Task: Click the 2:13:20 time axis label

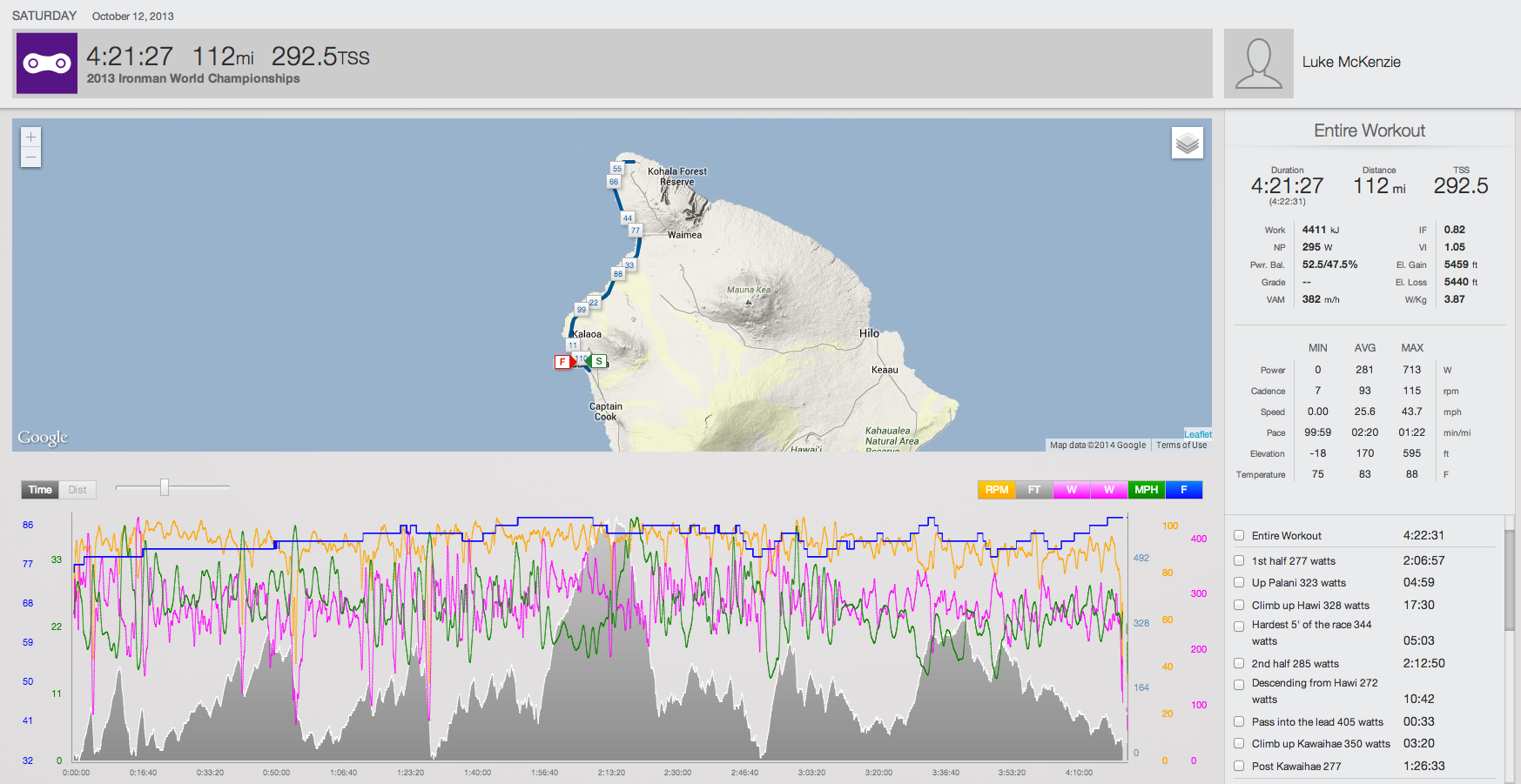Action: coord(611,773)
